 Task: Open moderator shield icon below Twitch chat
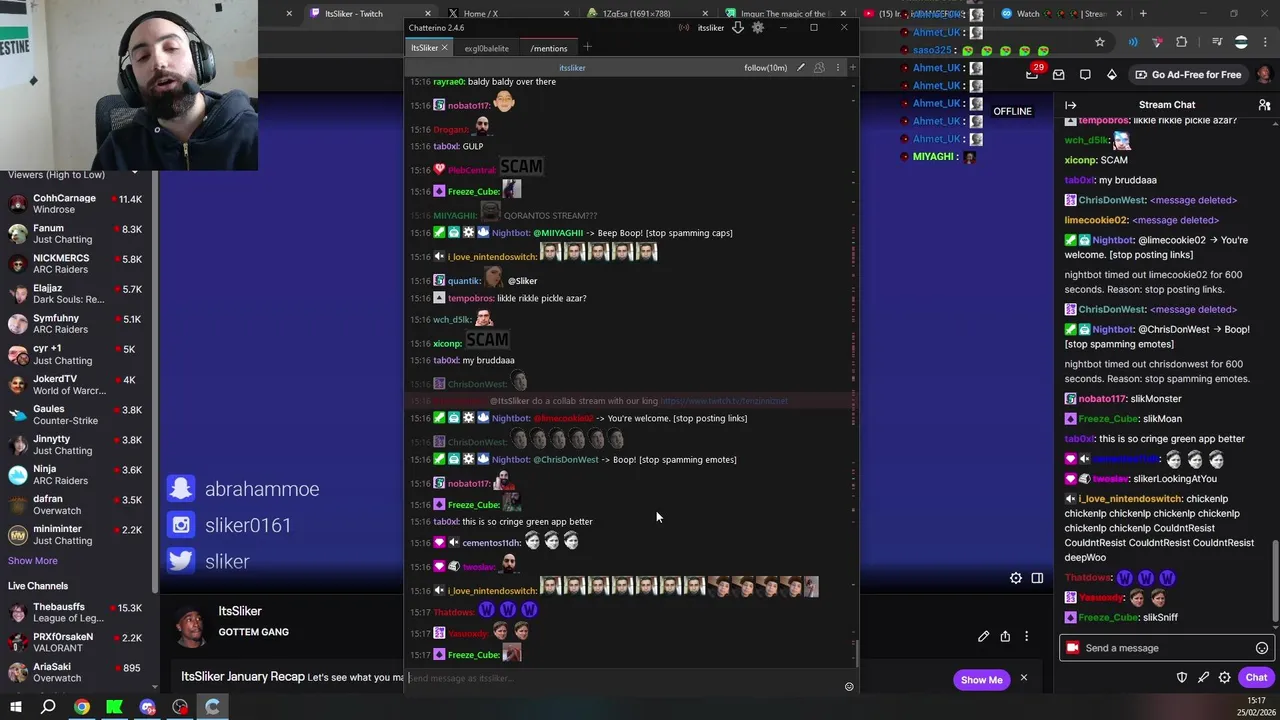[1182, 677]
